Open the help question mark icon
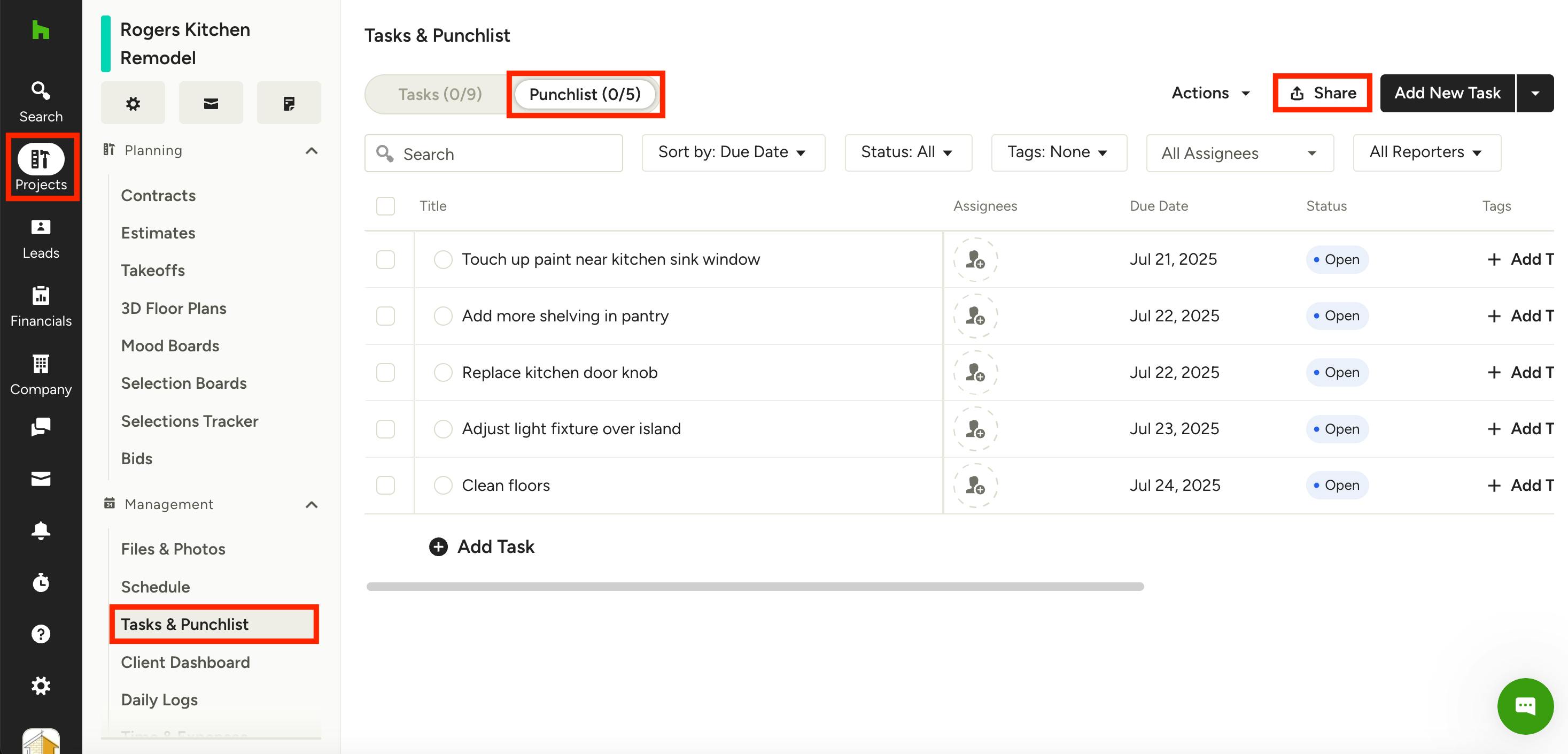The image size is (1568, 754). point(40,634)
